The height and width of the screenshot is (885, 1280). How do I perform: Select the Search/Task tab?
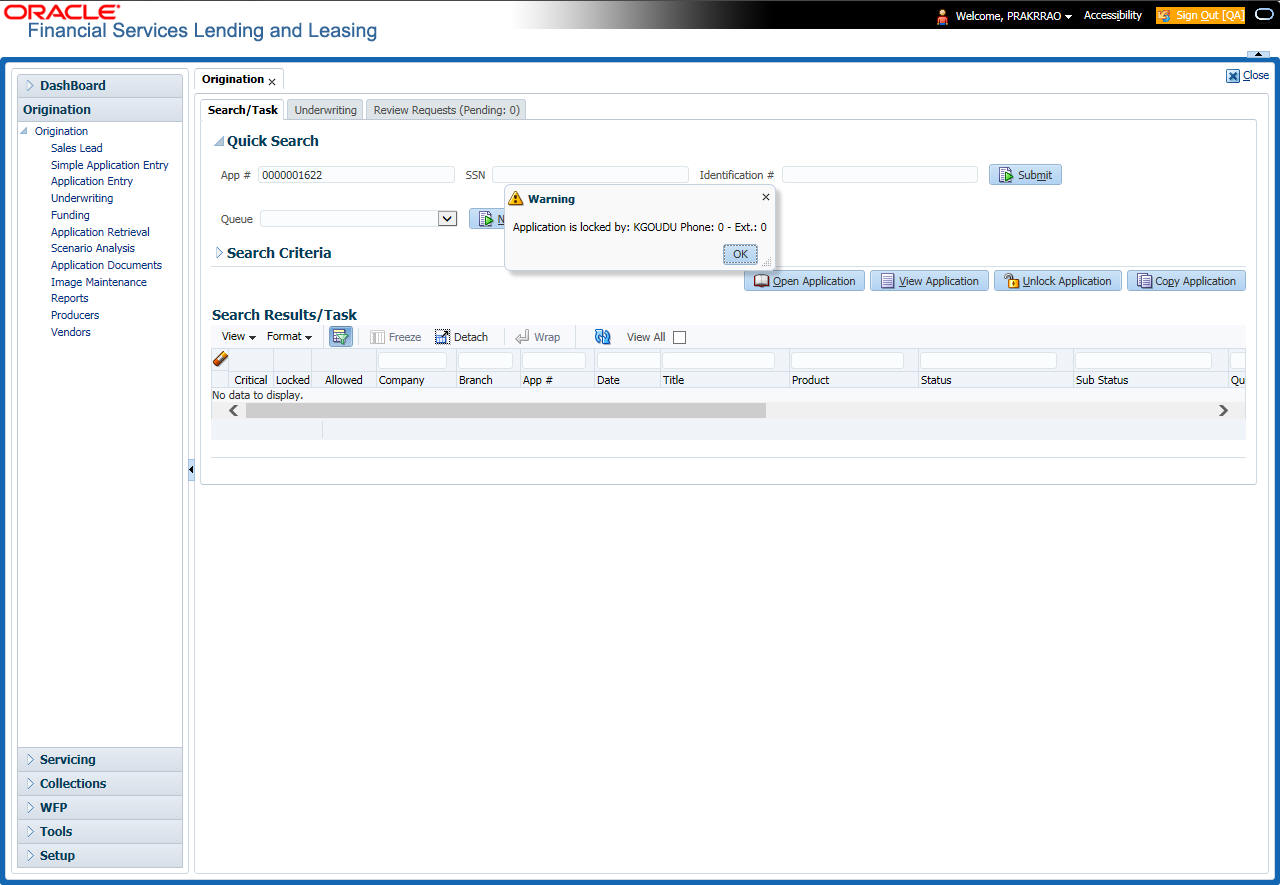[x=243, y=110]
